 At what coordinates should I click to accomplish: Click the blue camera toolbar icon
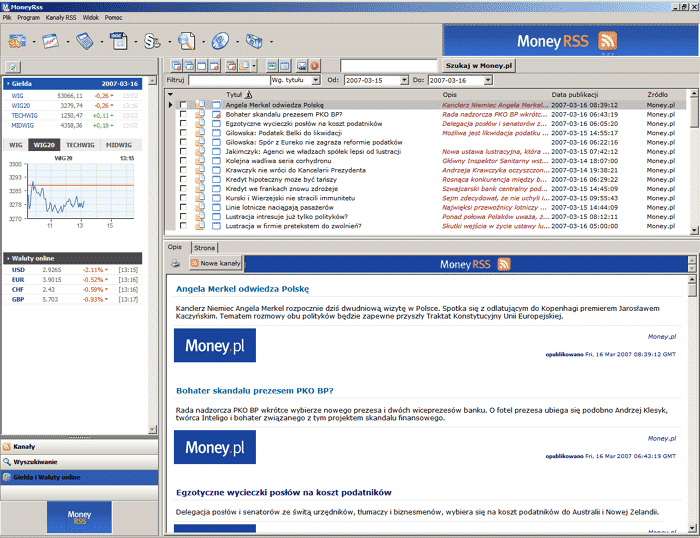coord(254,41)
